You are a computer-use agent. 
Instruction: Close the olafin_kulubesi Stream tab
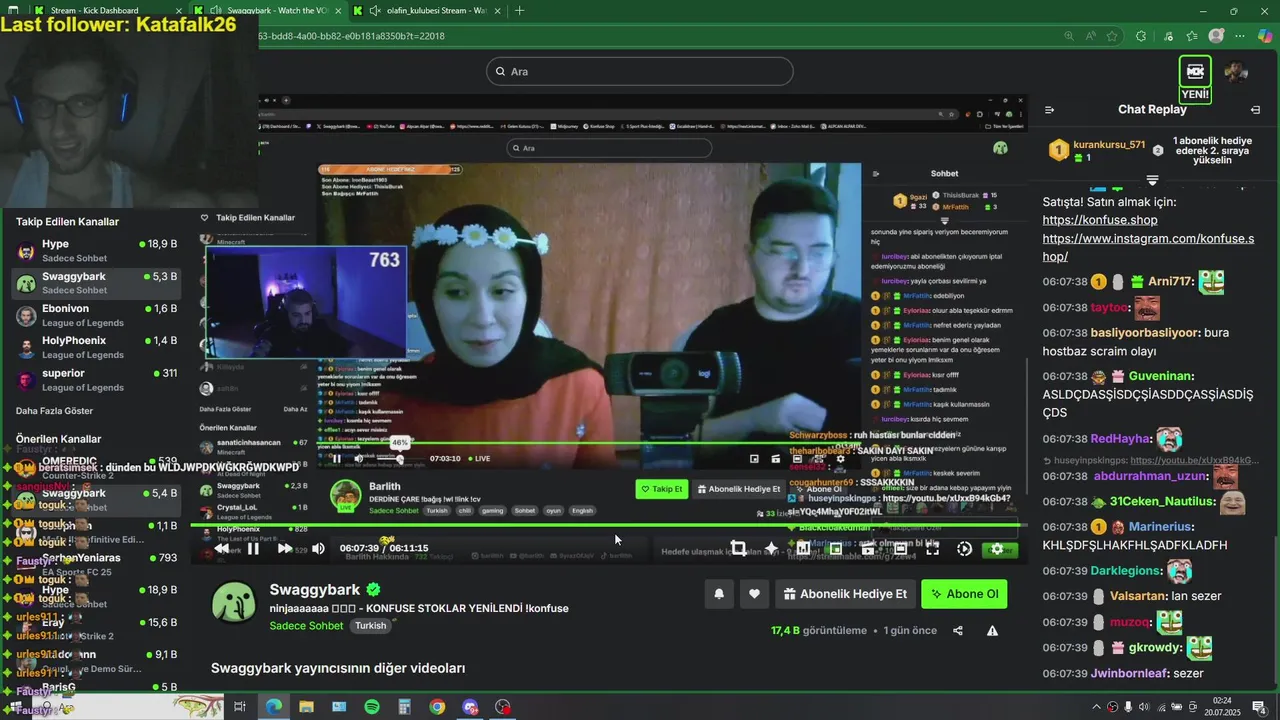click(x=498, y=10)
